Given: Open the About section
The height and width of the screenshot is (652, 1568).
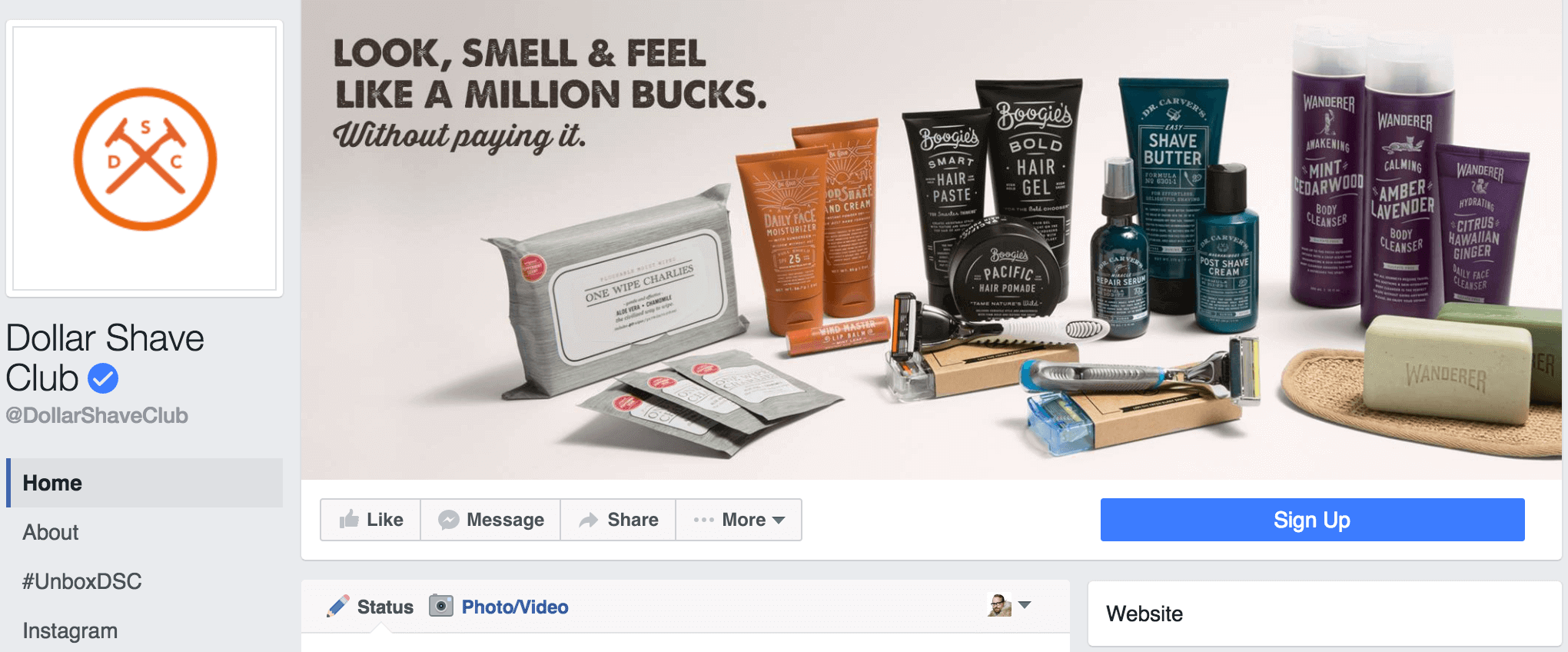Looking at the screenshot, I should 51,532.
